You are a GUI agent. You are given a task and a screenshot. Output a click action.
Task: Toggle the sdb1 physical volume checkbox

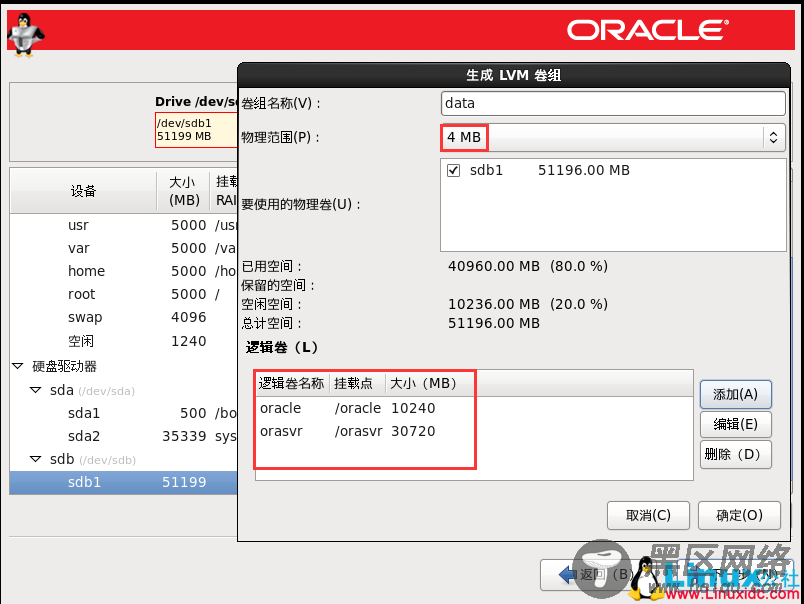[453, 170]
